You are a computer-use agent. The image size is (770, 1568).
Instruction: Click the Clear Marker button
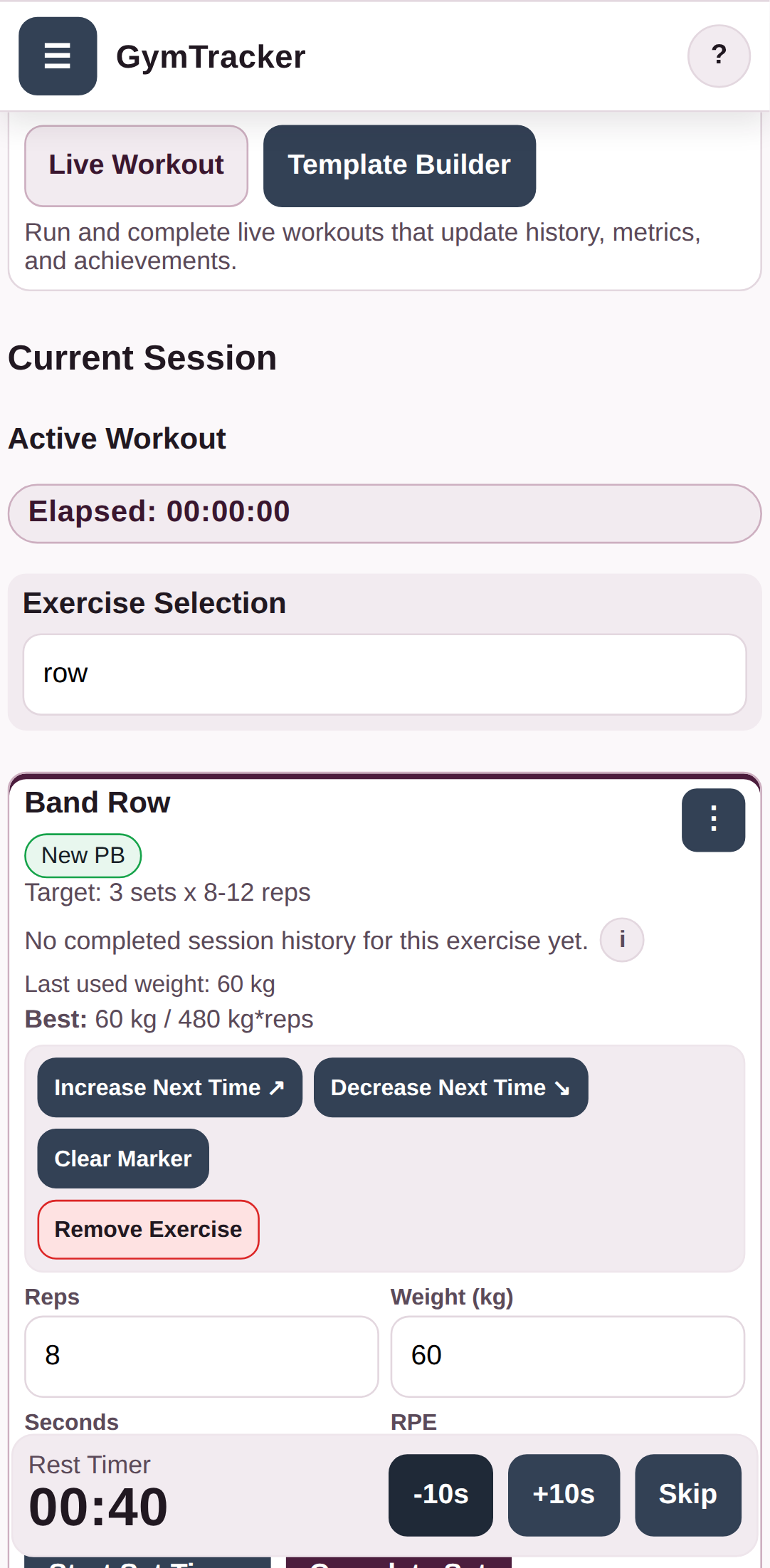pyautogui.click(x=122, y=1159)
